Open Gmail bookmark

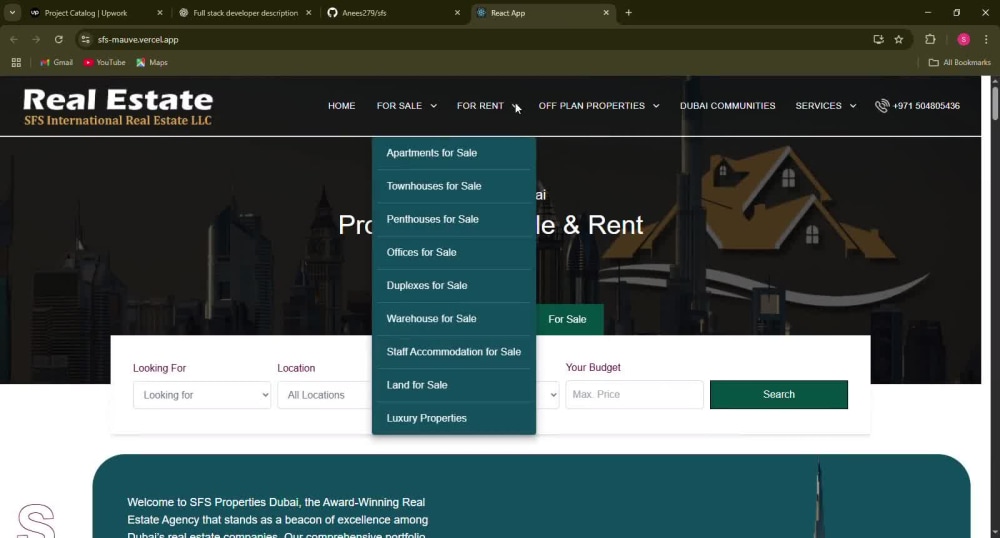[56, 62]
